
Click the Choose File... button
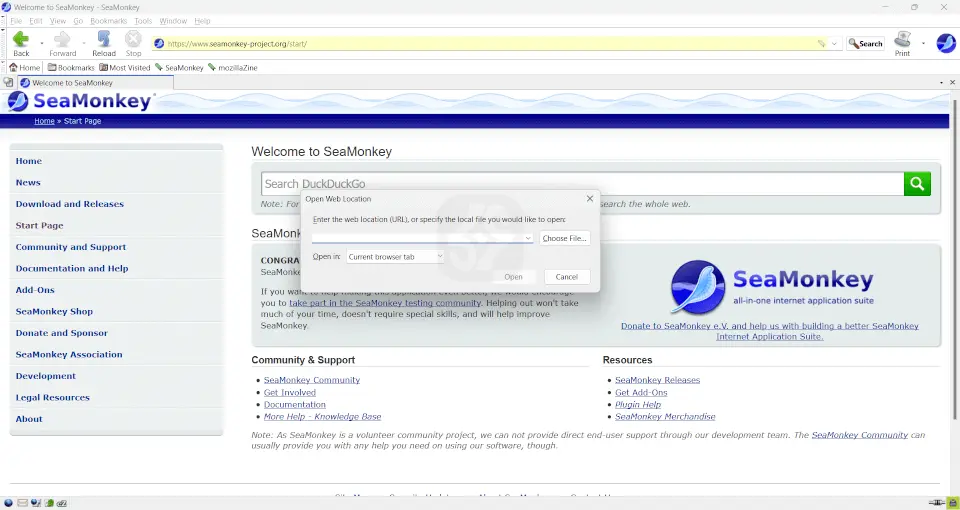[x=564, y=238]
